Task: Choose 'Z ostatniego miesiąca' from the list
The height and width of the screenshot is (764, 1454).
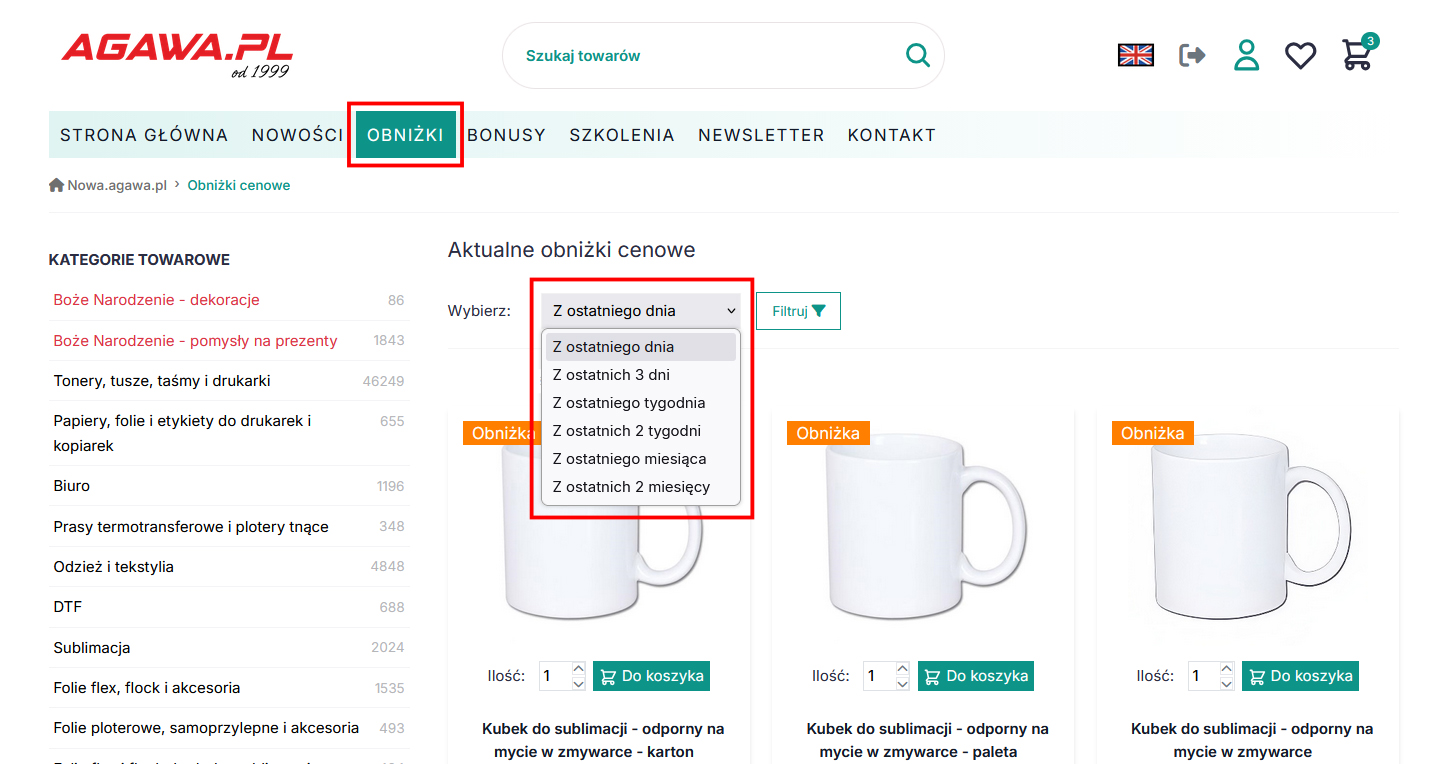Action: pos(629,459)
